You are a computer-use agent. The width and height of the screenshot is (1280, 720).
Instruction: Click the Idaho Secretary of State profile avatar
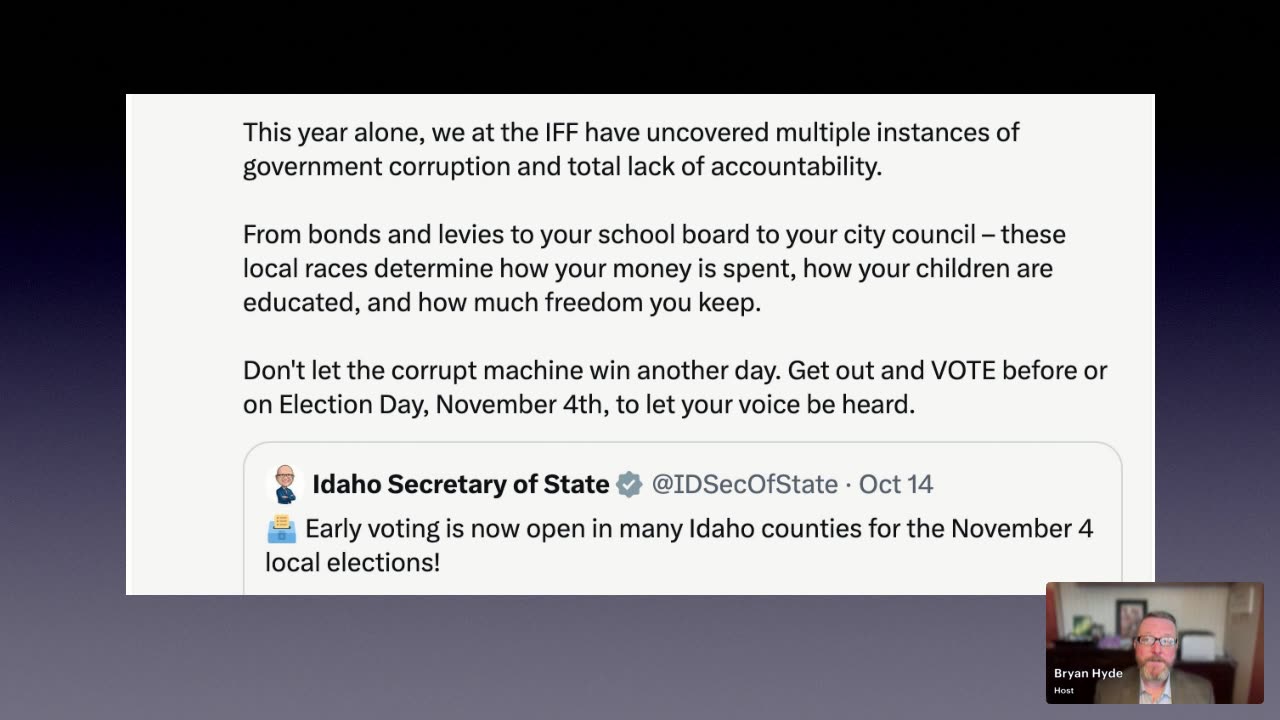point(285,484)
